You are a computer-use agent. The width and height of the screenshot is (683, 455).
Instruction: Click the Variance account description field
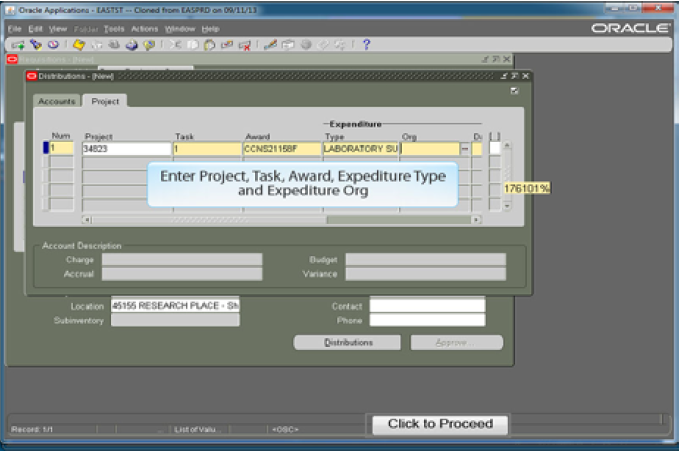pyautogui.click(x=426, y=274)
